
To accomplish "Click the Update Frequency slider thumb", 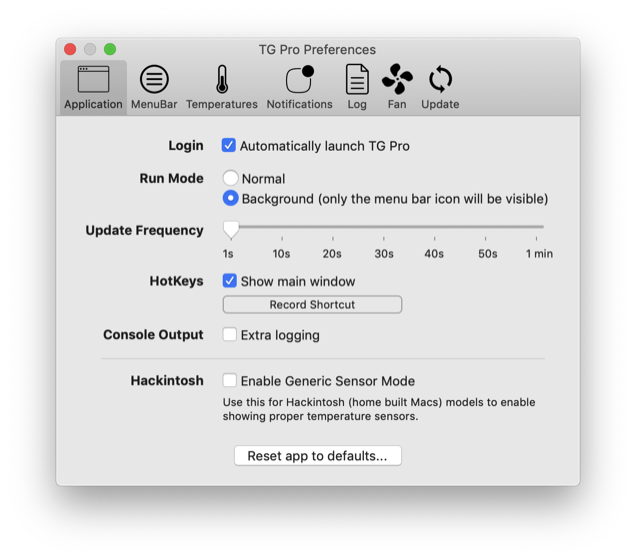I will 231,230.
